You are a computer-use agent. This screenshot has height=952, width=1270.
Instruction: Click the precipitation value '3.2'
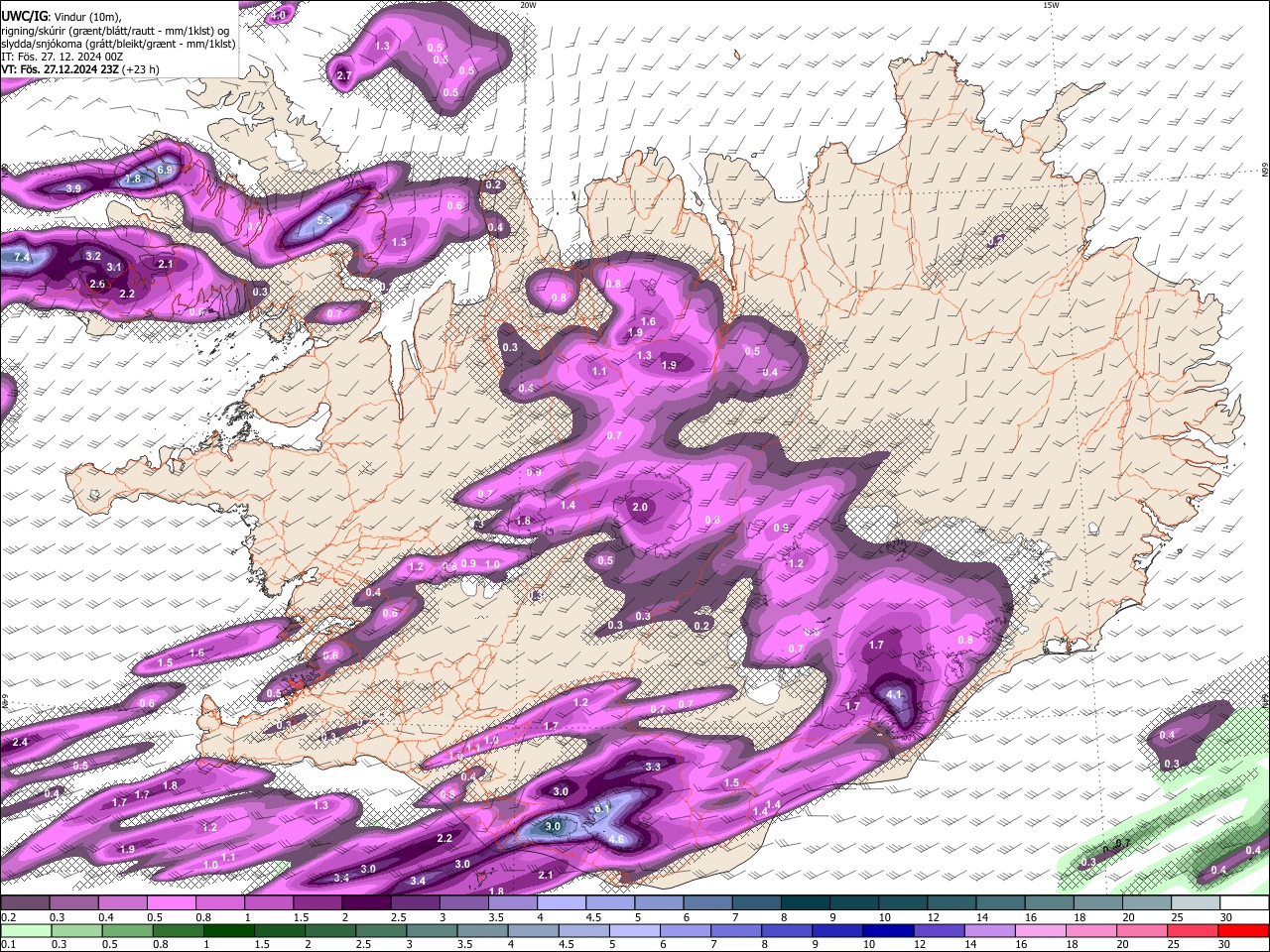point(93,256)
